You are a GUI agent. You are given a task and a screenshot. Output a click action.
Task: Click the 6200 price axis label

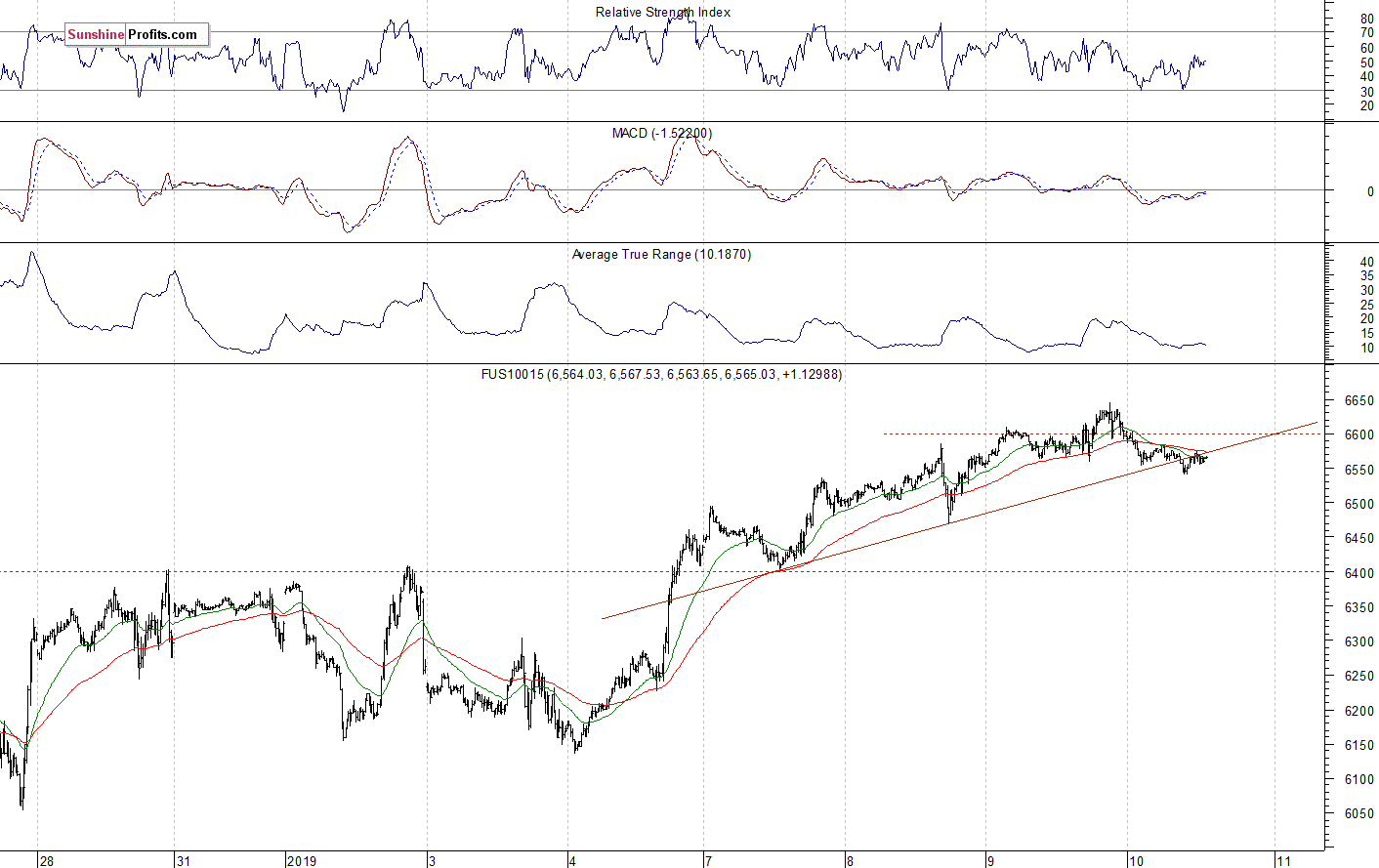pyautogui.click(x=1358, y=711)
